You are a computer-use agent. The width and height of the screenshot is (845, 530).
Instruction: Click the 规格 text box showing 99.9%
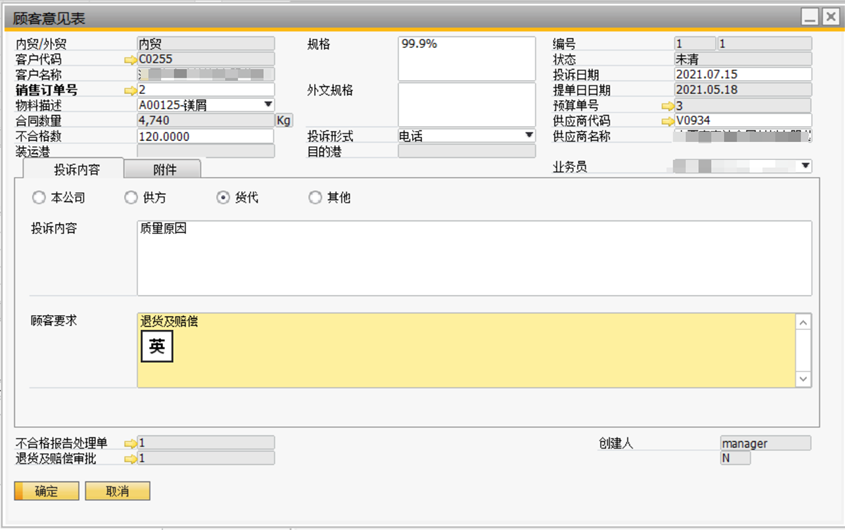pos(467,59)
